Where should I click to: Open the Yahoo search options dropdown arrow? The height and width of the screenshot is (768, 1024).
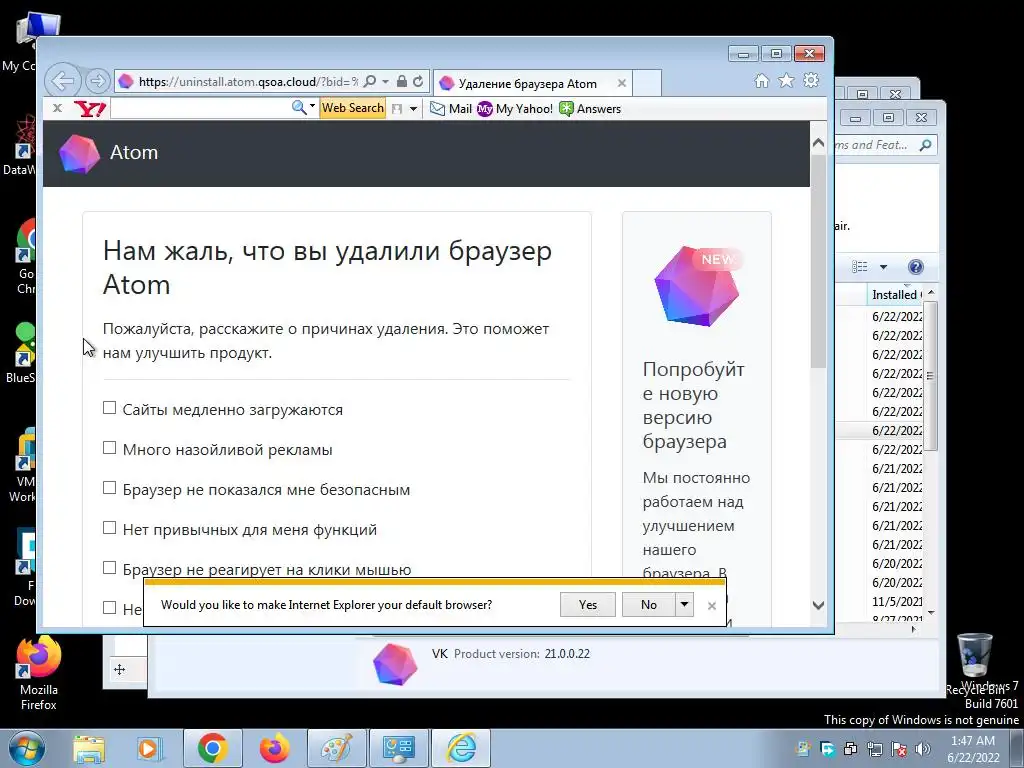pyautogui.click(x=312, y=106)
